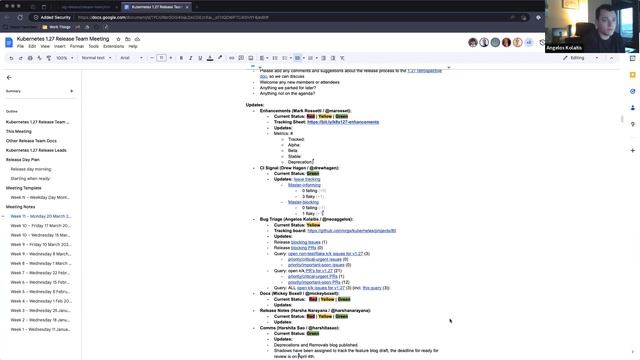
Task: Print the document with the printer icon
Action: click(x=30, y=58)
